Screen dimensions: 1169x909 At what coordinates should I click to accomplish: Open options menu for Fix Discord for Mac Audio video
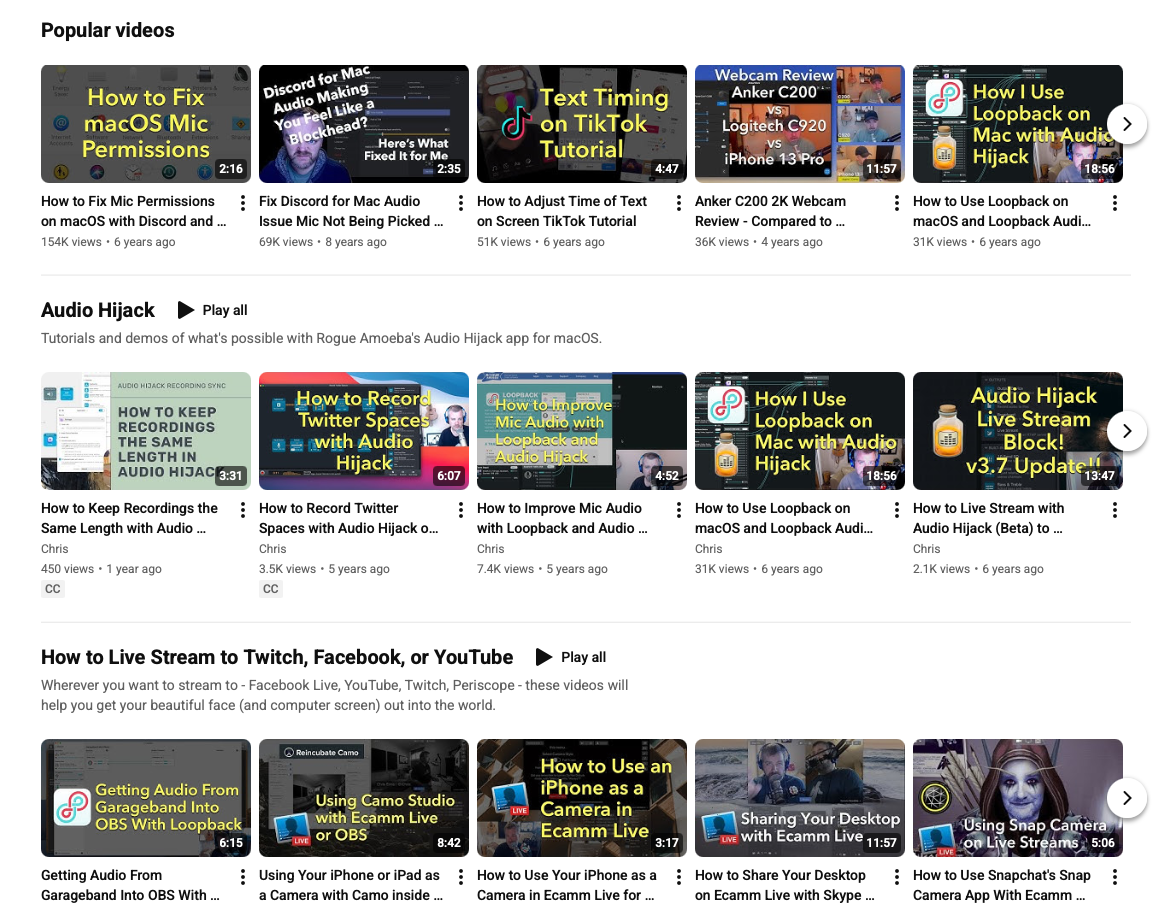[x=461, y=203]
